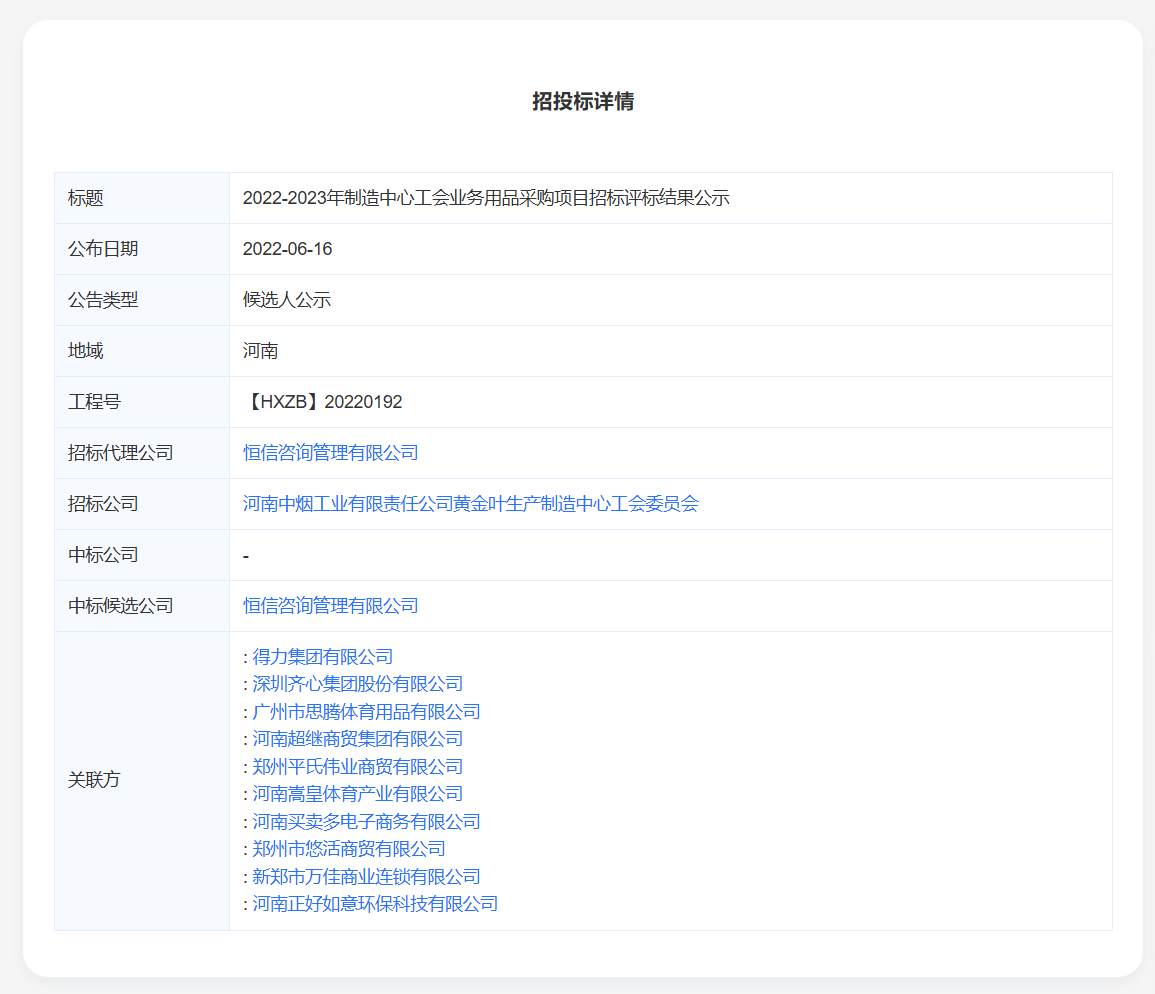Open 河南买卖多电子商务有限公司 link
Image resolution: width=1155 pixels, height=994 pixels.
pyautogui.click(x=366, y=822)
